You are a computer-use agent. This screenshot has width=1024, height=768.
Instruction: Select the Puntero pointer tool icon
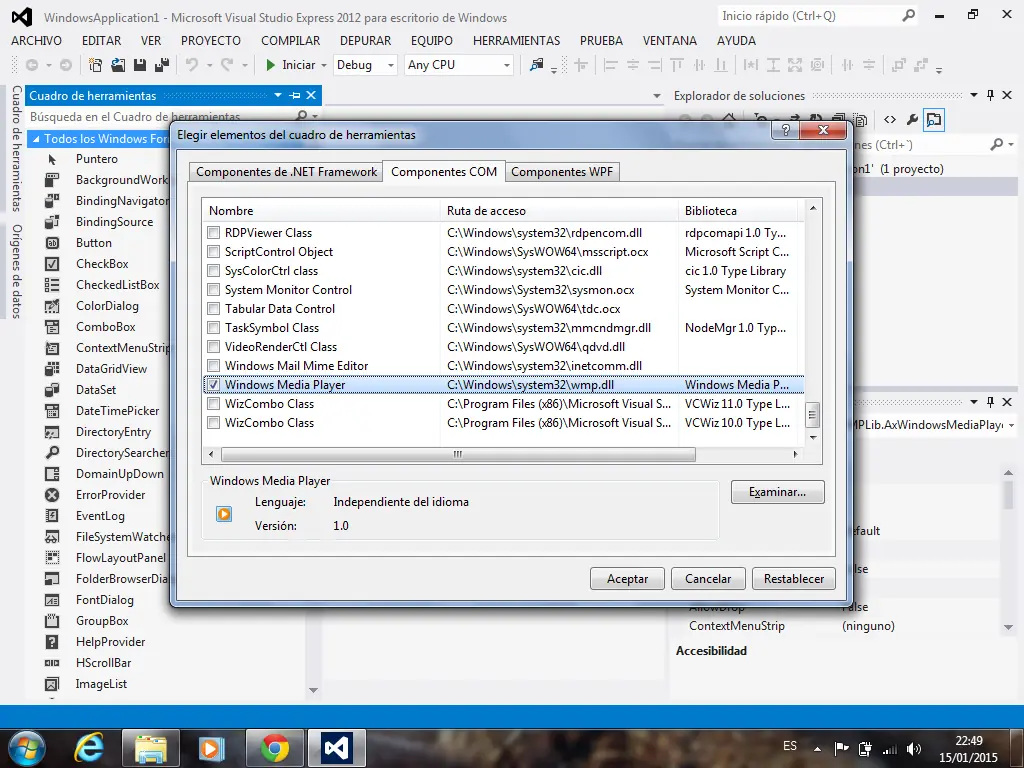pos(52,159)
